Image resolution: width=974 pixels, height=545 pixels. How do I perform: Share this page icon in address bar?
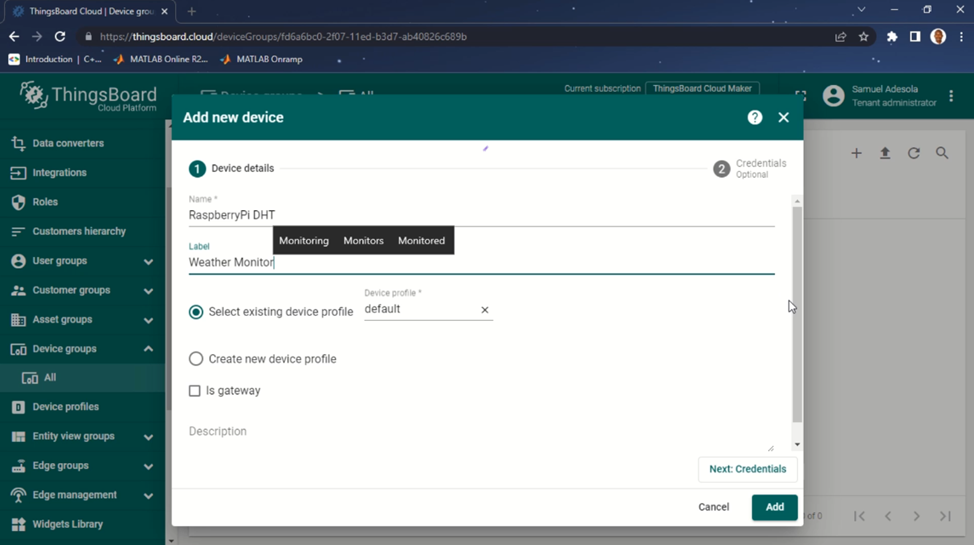click(x=840, y=37)
